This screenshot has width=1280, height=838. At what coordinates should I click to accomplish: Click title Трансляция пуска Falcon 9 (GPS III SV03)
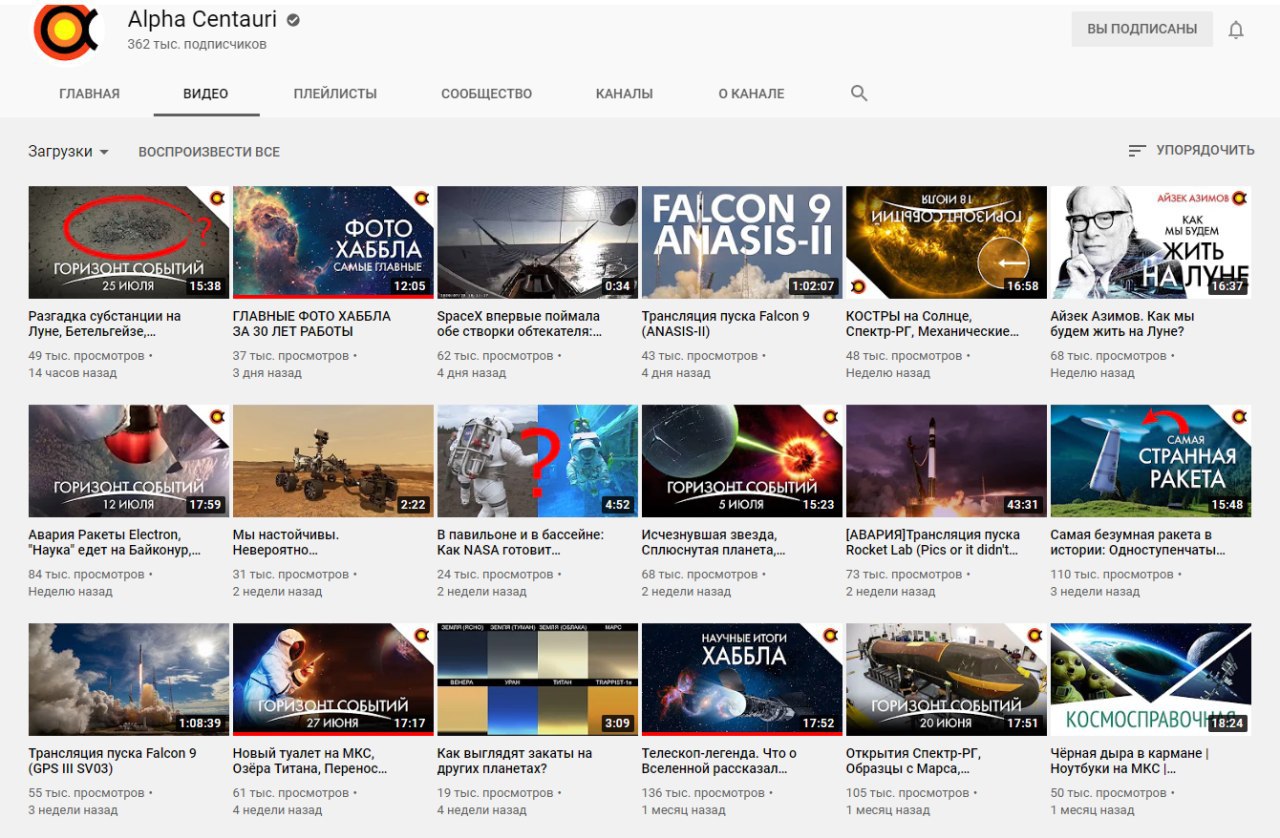[112, 761]
